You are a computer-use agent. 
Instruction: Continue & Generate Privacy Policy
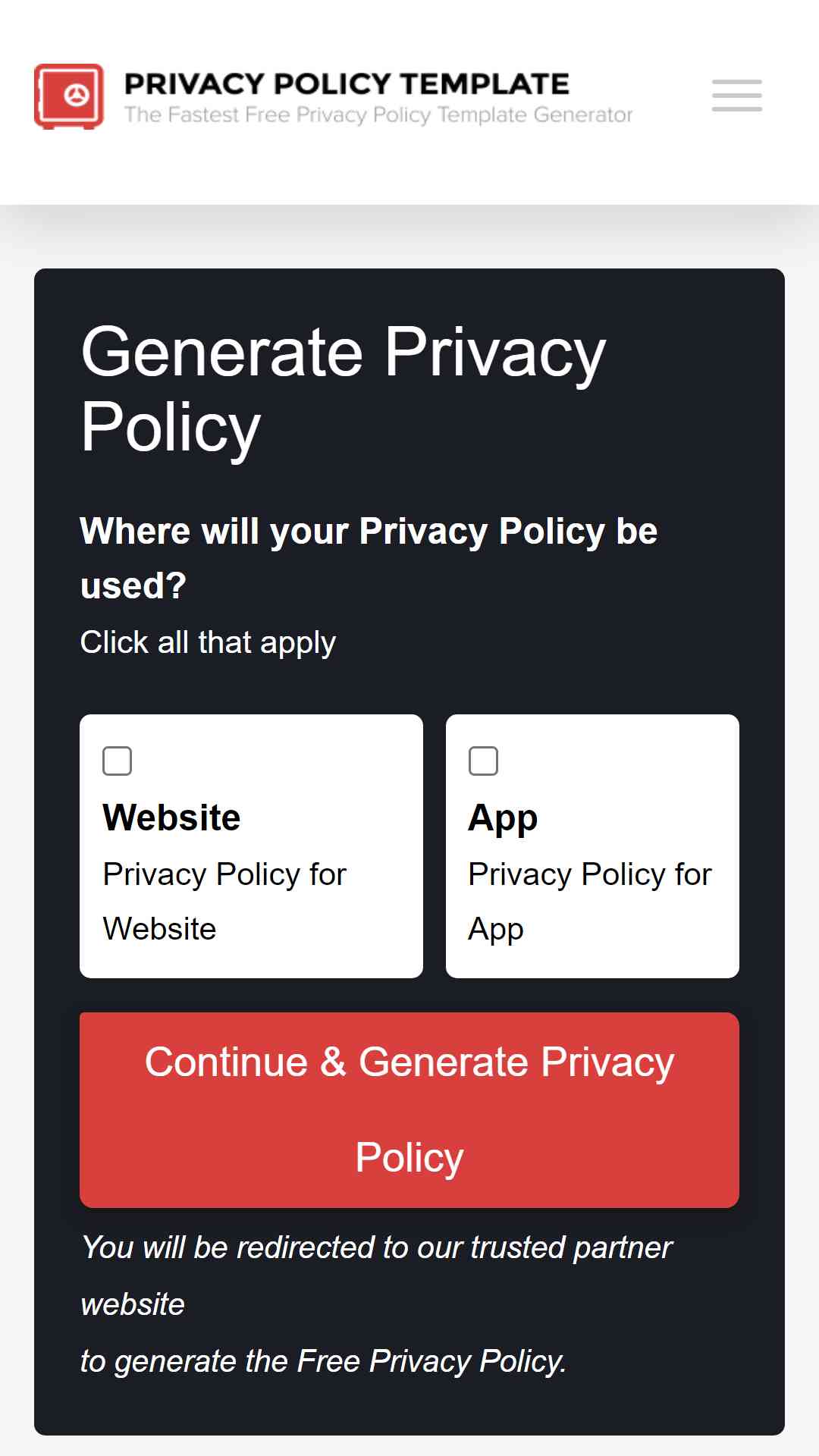tap(409, 1110)
